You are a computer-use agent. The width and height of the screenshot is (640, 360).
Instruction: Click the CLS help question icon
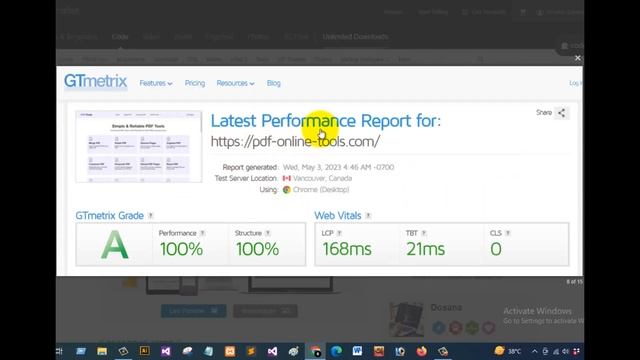(x=508, y=233)
